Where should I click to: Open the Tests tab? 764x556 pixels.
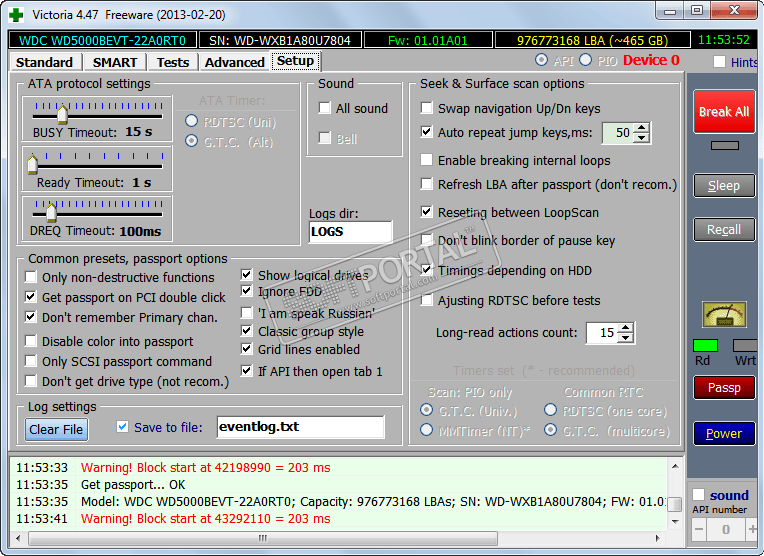(173, 62)
